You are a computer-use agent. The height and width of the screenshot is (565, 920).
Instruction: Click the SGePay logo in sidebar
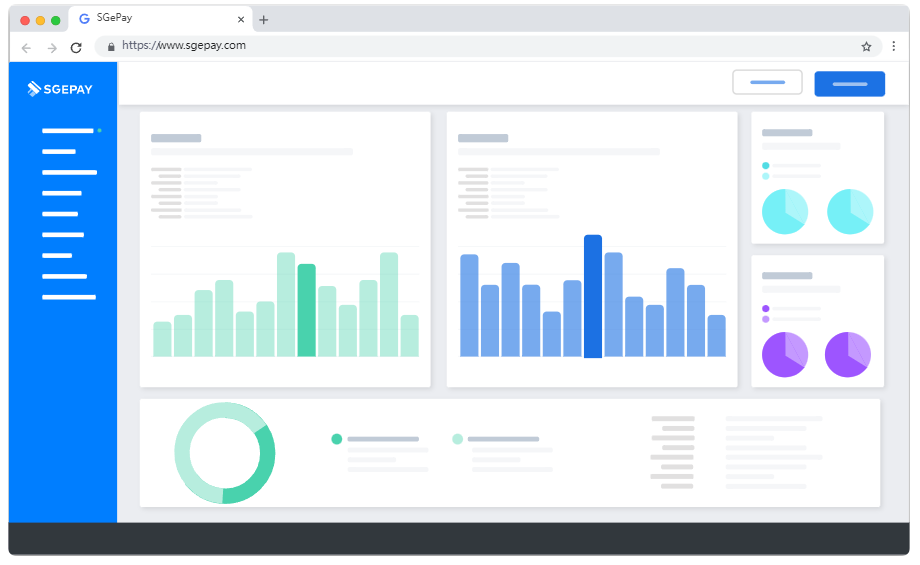click(60, 89)
